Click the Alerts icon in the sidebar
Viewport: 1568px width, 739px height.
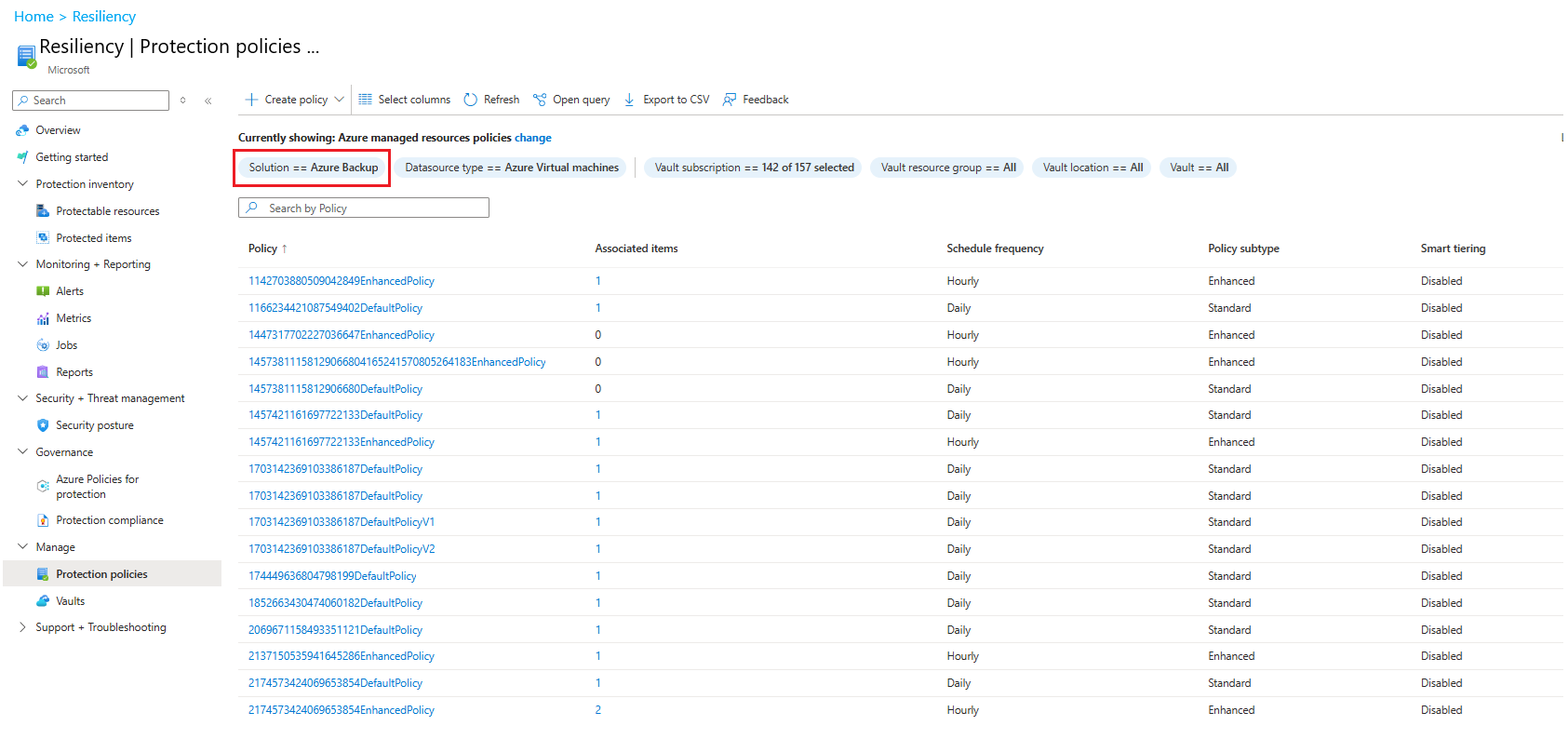43,291
